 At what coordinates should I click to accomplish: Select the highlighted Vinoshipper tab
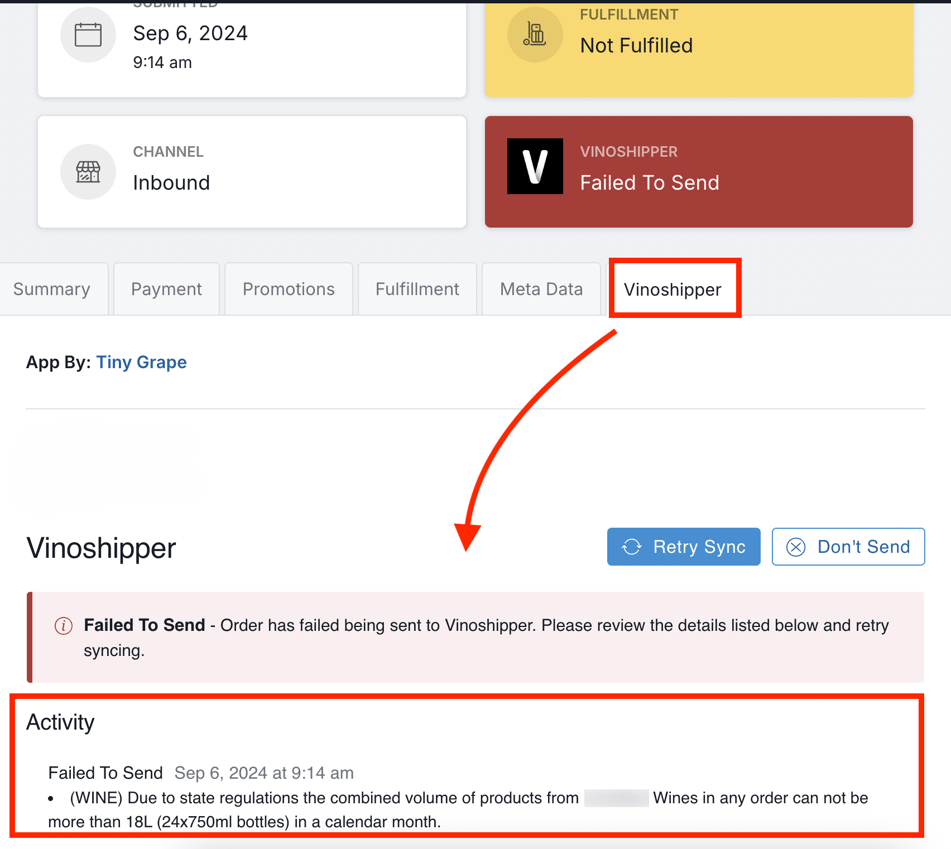[674, 288]
